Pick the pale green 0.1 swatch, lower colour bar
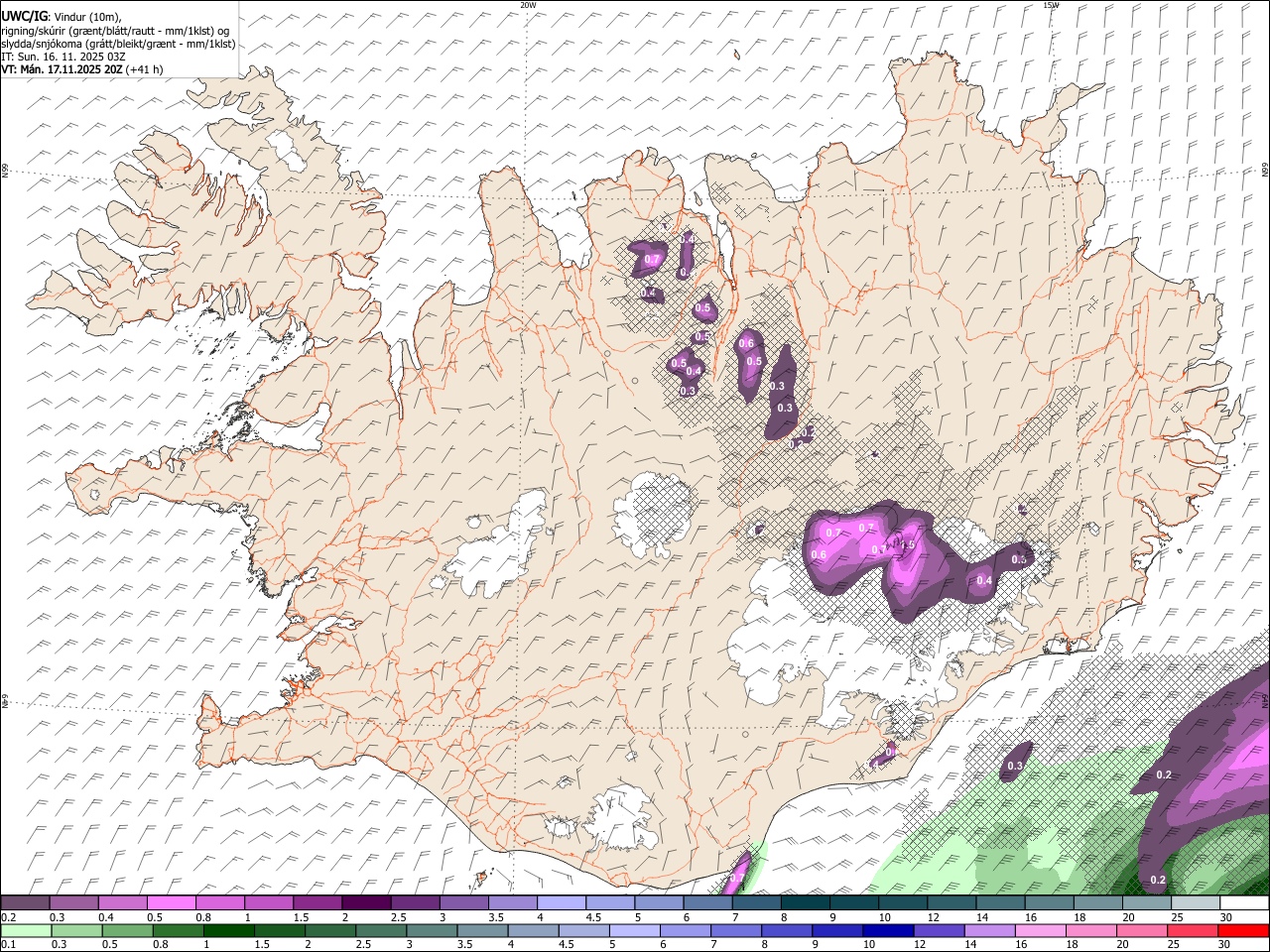 [x=27, y=930]
